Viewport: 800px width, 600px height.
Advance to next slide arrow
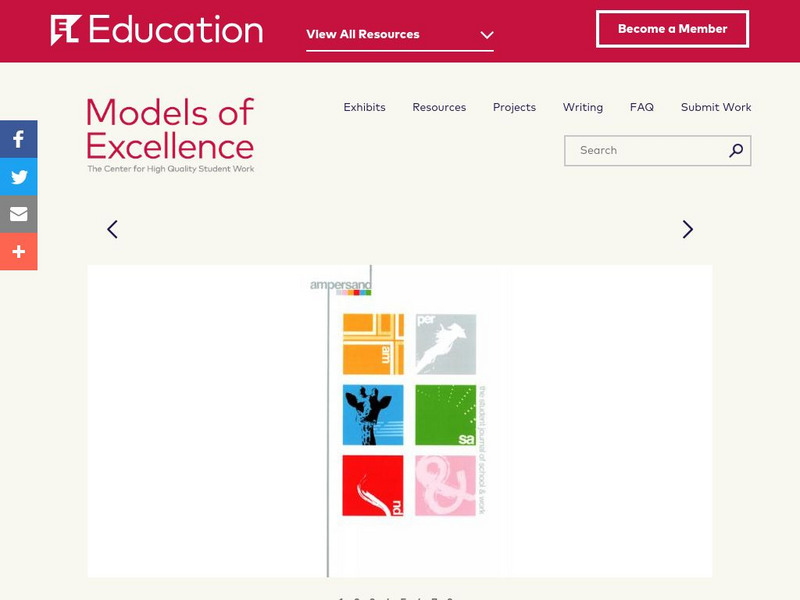(x=687, y=229)
